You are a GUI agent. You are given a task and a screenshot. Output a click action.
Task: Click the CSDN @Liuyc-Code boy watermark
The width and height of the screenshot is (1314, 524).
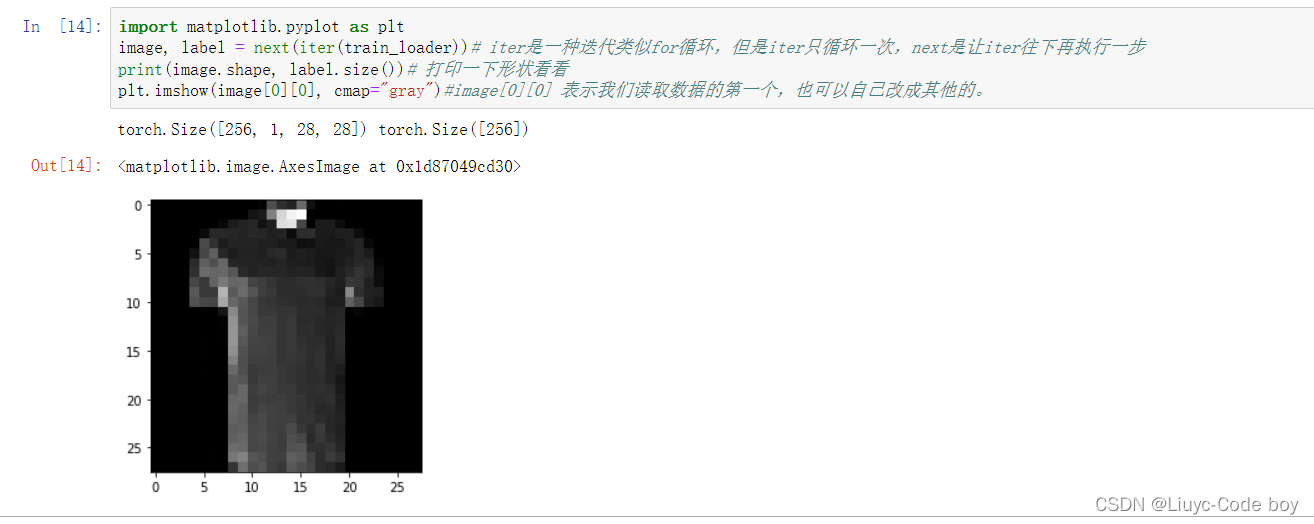pyautogui.click(x=1196, y=505)
